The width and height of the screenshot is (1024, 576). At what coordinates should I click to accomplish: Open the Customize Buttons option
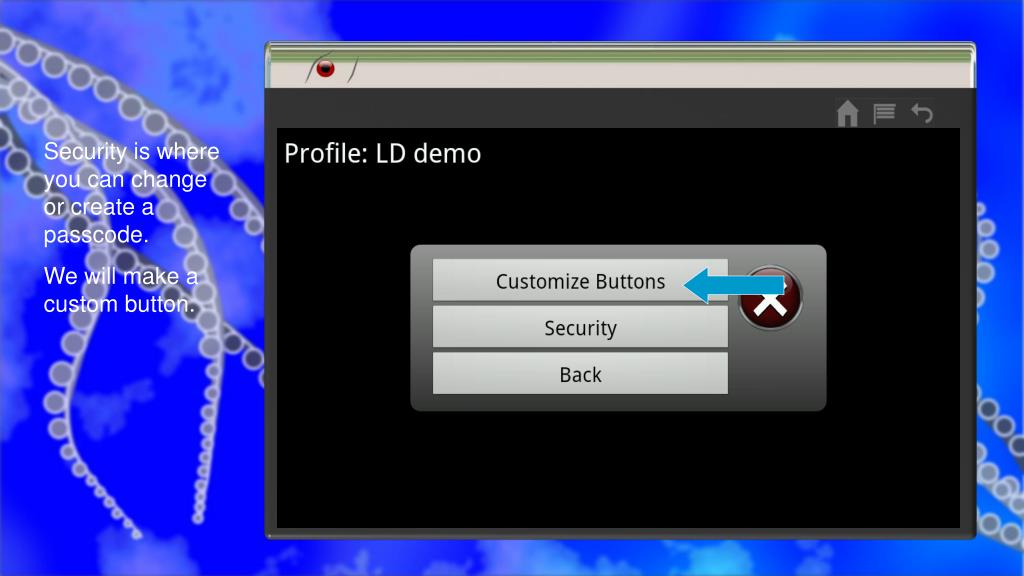tap(580, 281)
